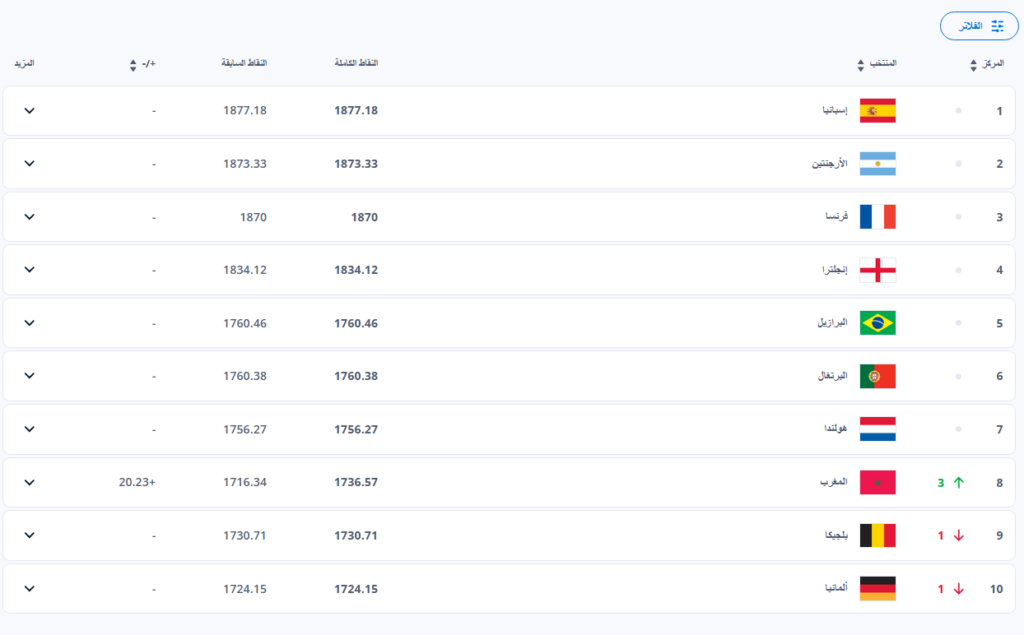
Task: Click the Argentina flag icon
Action: point(877,164)
